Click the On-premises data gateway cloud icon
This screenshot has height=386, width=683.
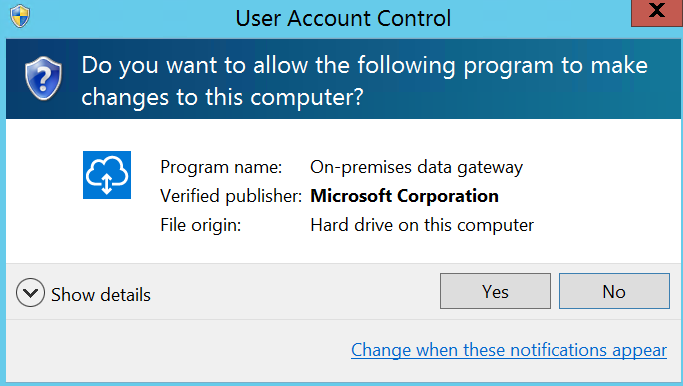[107, 175]
